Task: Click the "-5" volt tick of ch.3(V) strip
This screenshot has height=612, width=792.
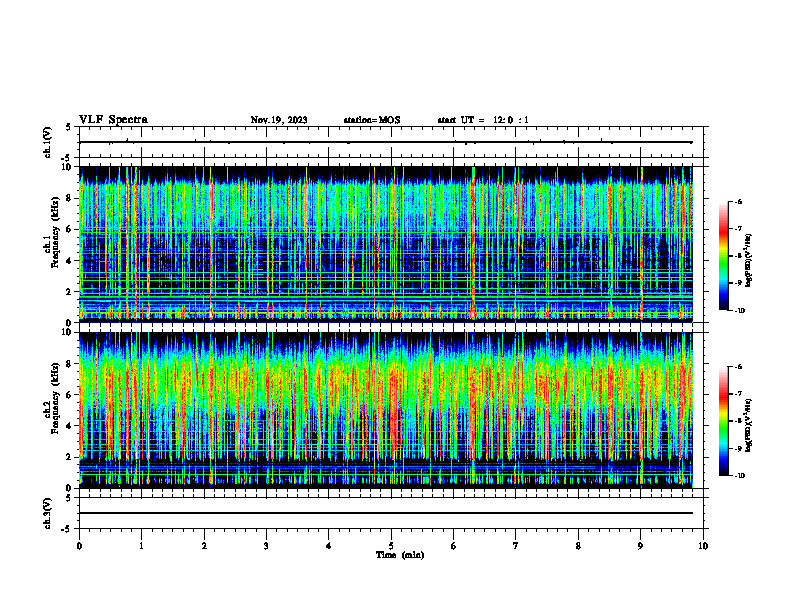Action: click(x=67, y=529)
